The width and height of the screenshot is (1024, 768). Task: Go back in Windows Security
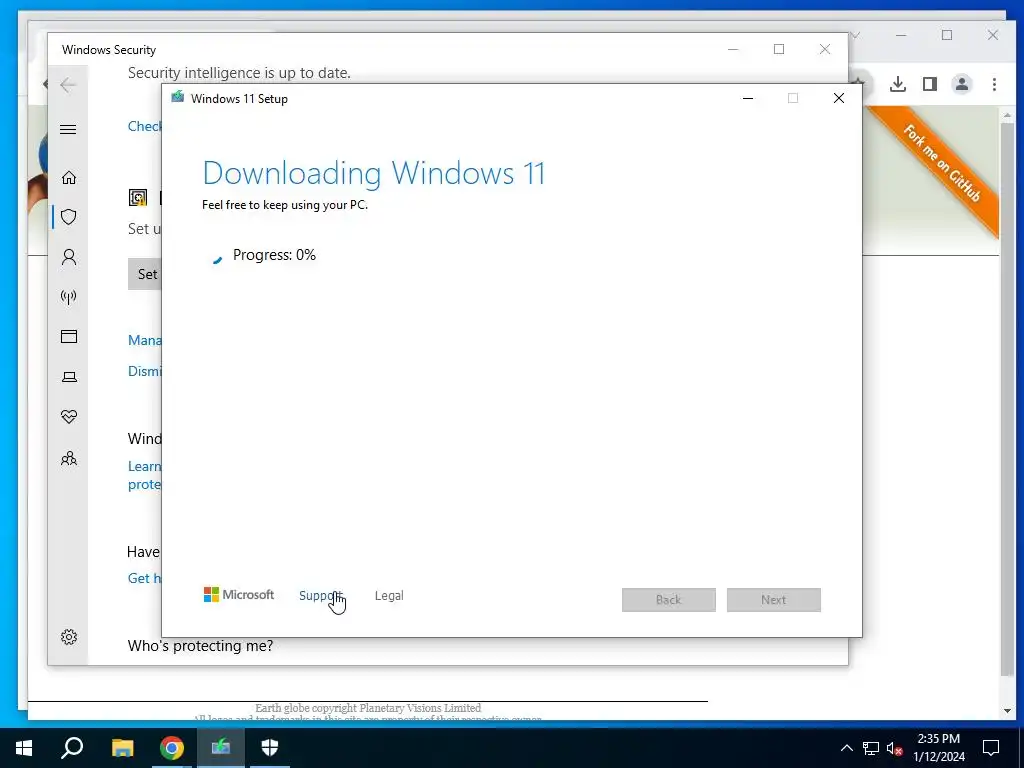pos(68,85)
